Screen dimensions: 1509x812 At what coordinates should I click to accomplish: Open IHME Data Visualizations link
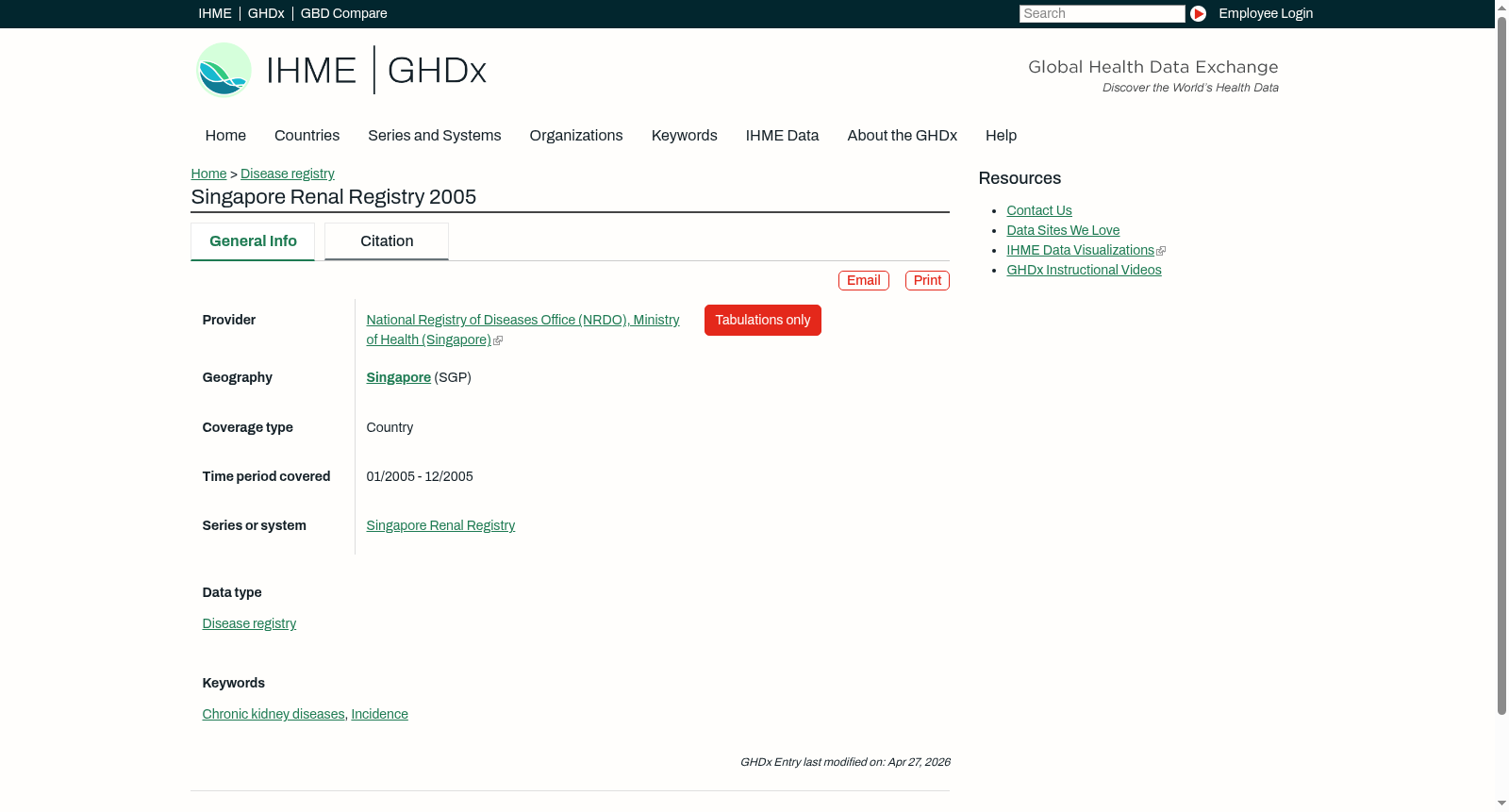1080,251
